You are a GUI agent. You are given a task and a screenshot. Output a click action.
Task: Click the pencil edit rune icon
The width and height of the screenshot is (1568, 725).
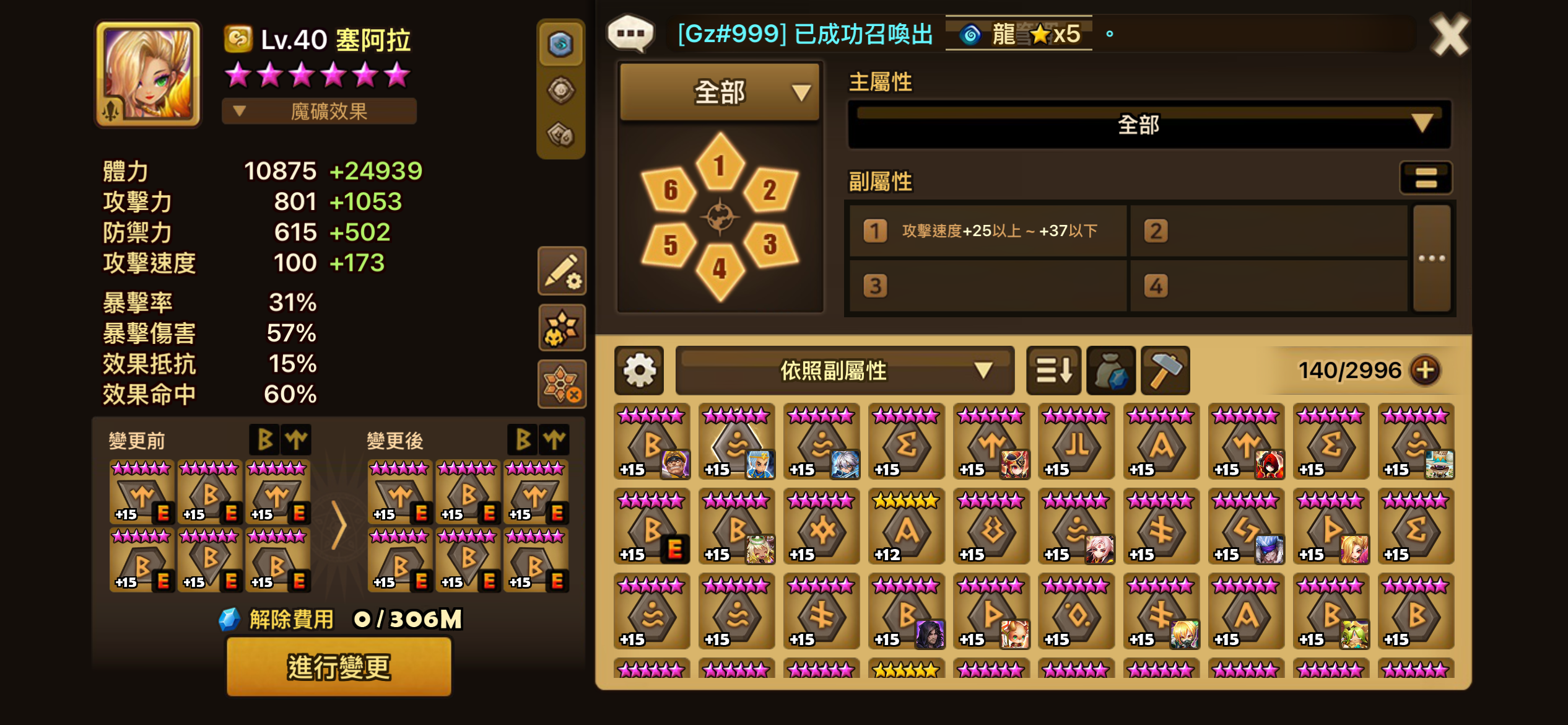pyautogui.click(x=562, y=271)
